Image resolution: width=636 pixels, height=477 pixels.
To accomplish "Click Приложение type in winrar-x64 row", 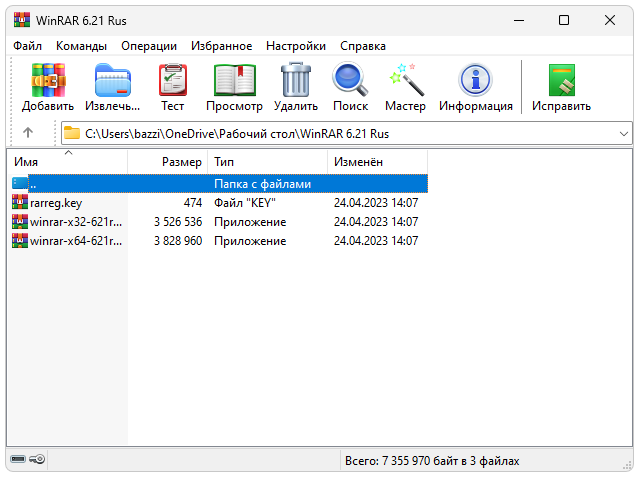I will pyautogui.click(x=250, y=241).
